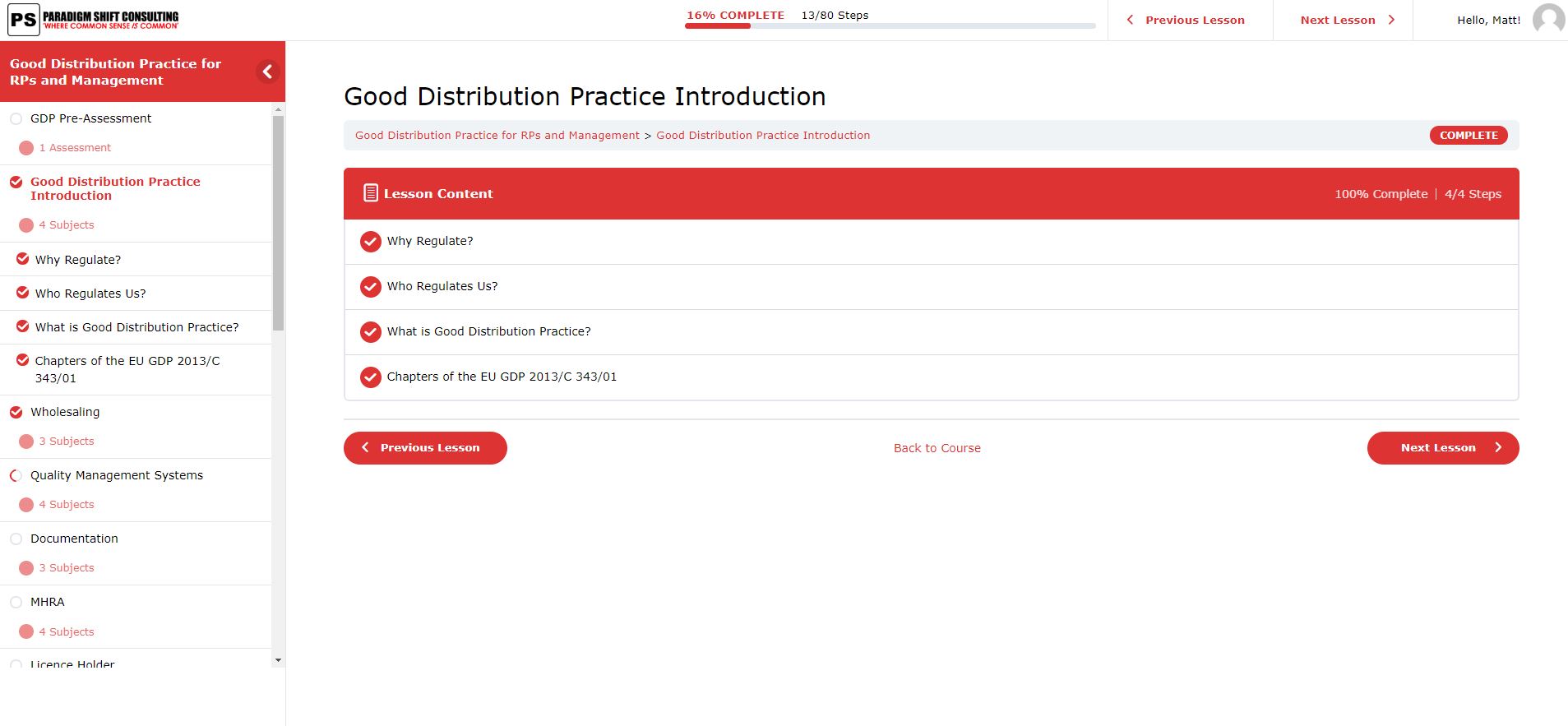Click checkmark icon beside Why Regulate? in lesson list
Viewport: 1568px width, 726px height.
[x=371, y=242]
